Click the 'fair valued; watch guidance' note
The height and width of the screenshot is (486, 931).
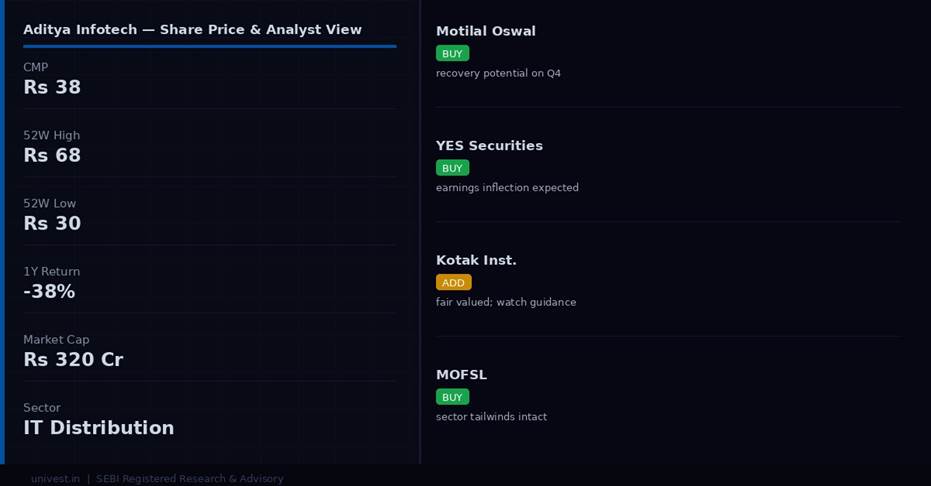tap(506, 303)
